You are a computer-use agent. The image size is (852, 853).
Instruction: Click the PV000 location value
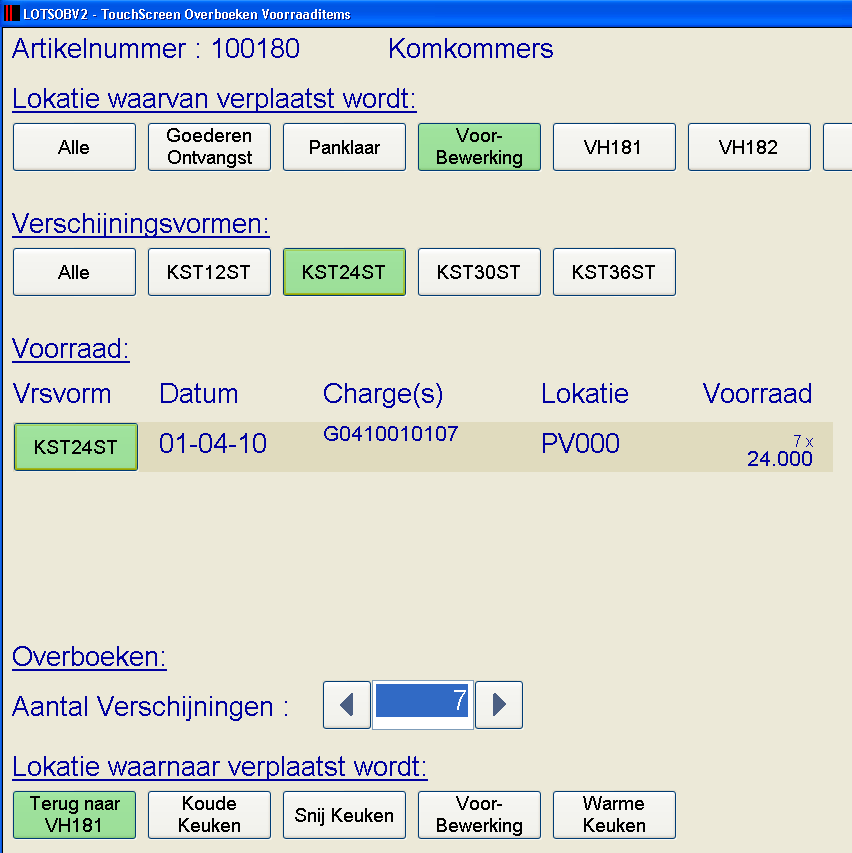[581, 443]
